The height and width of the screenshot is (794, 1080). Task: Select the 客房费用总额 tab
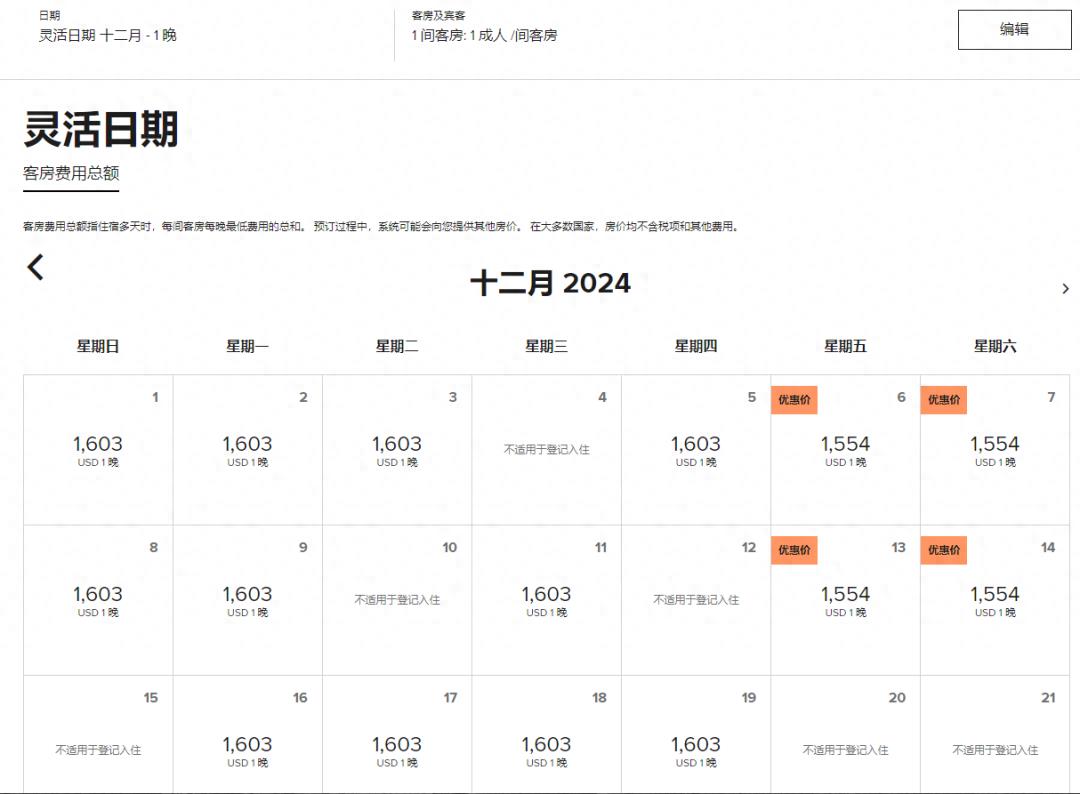click(x=71, y=174)
